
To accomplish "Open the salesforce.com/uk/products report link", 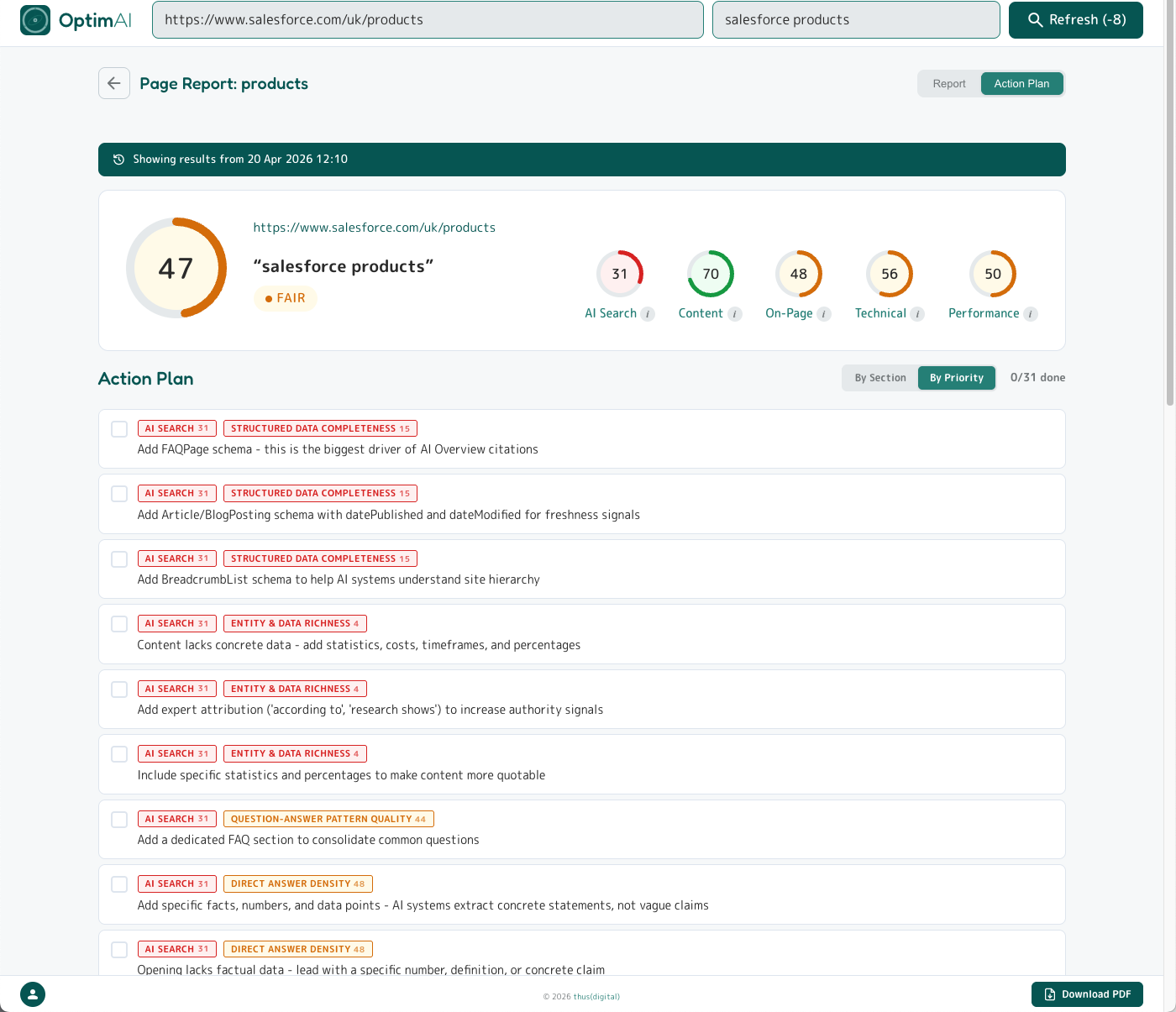I will pos(375,228).
